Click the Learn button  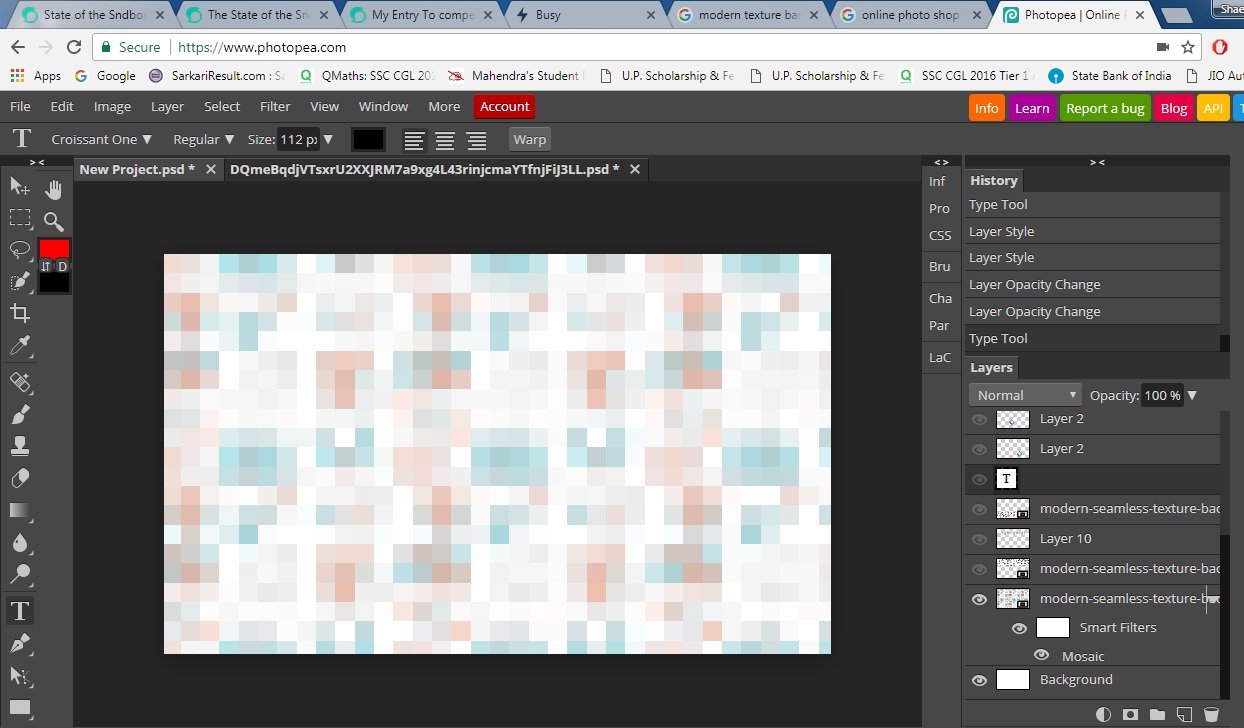pyautogui.click(x=1032, y=108)
